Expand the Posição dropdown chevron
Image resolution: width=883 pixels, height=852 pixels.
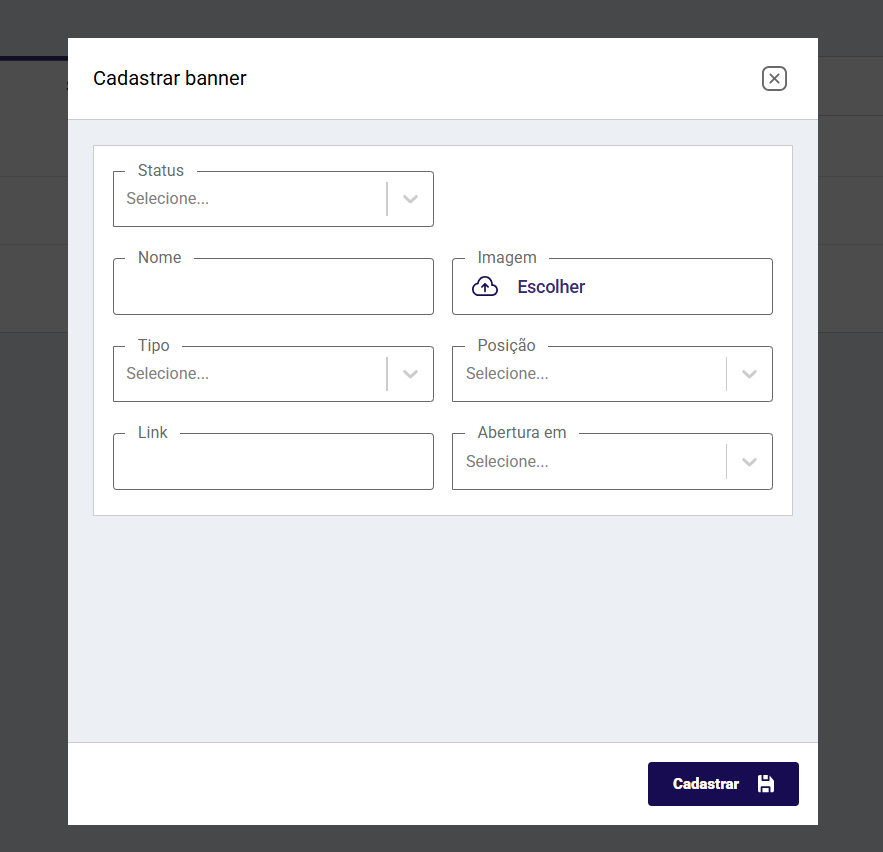[x=750, y=374]
